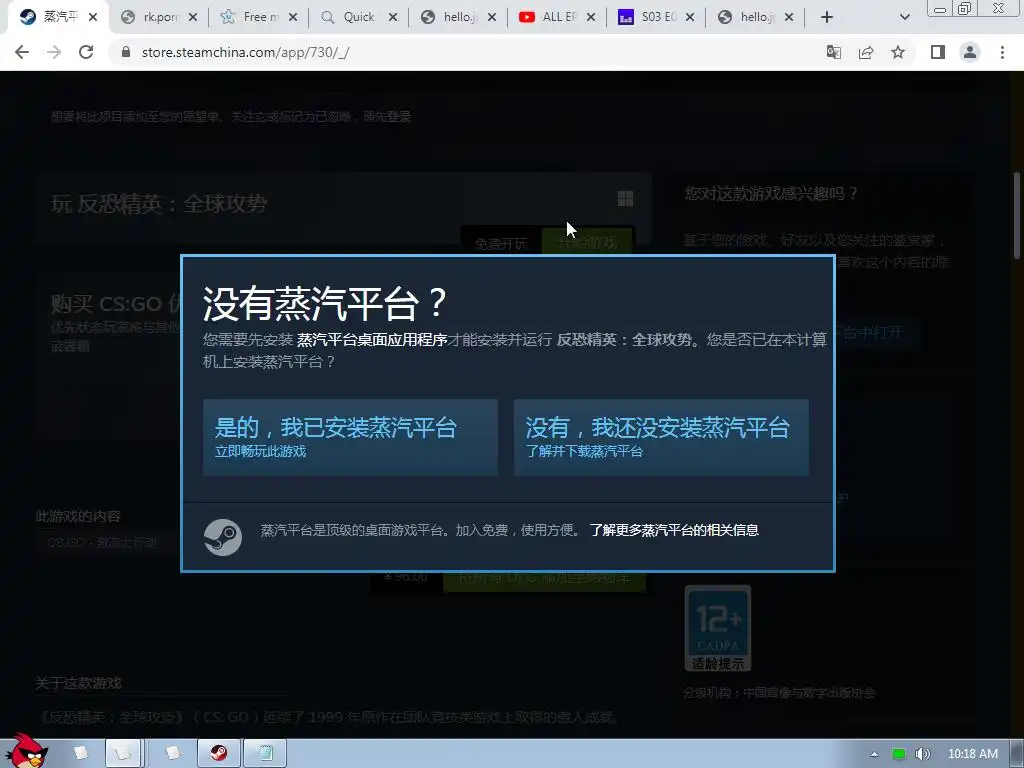Close the 'Quick' tab
The image size is (1024, 768).
pos(392,17)
